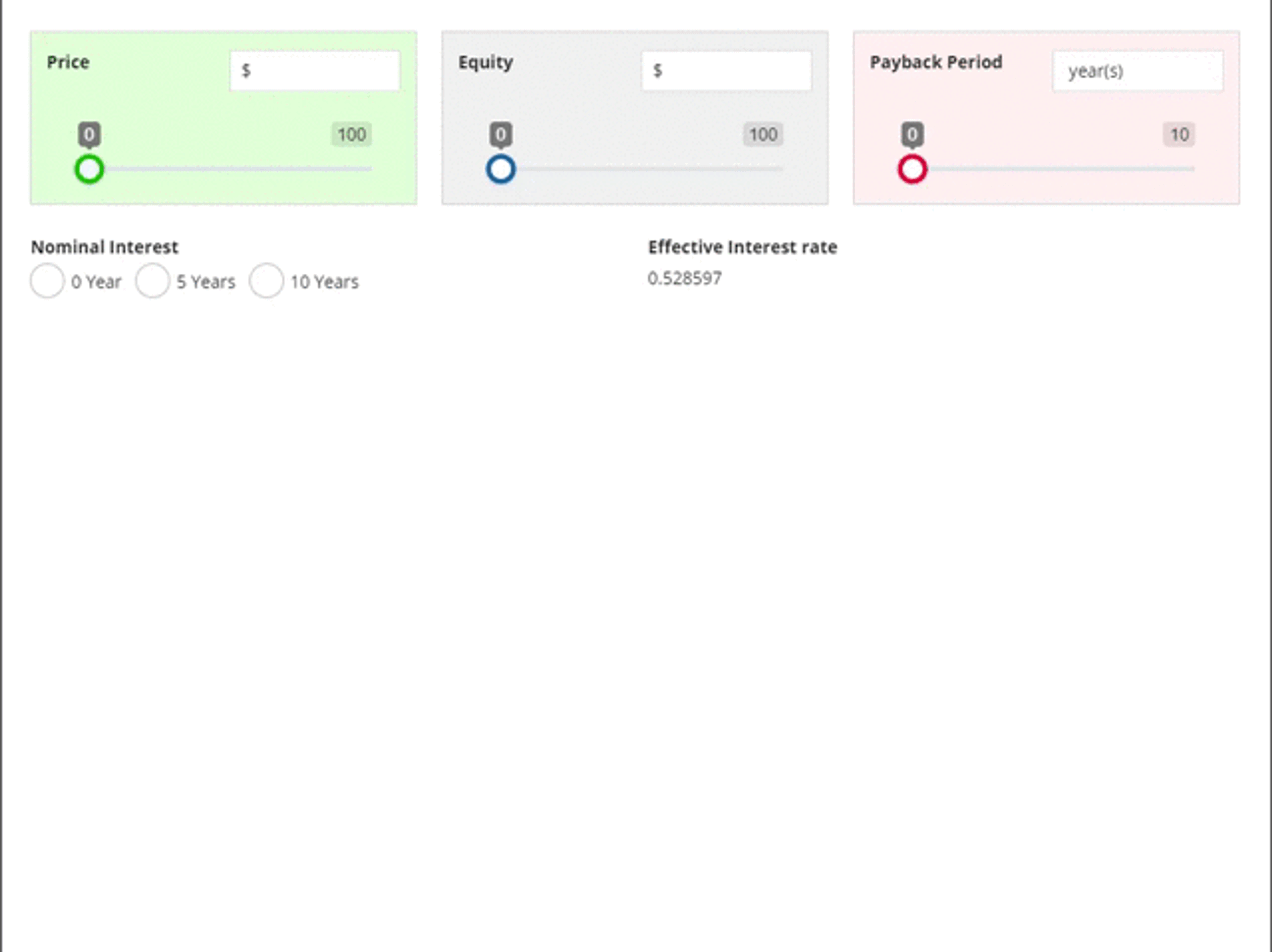Click the red Payback Period slider handle
Screen dimensions: 1272x952
913,169
